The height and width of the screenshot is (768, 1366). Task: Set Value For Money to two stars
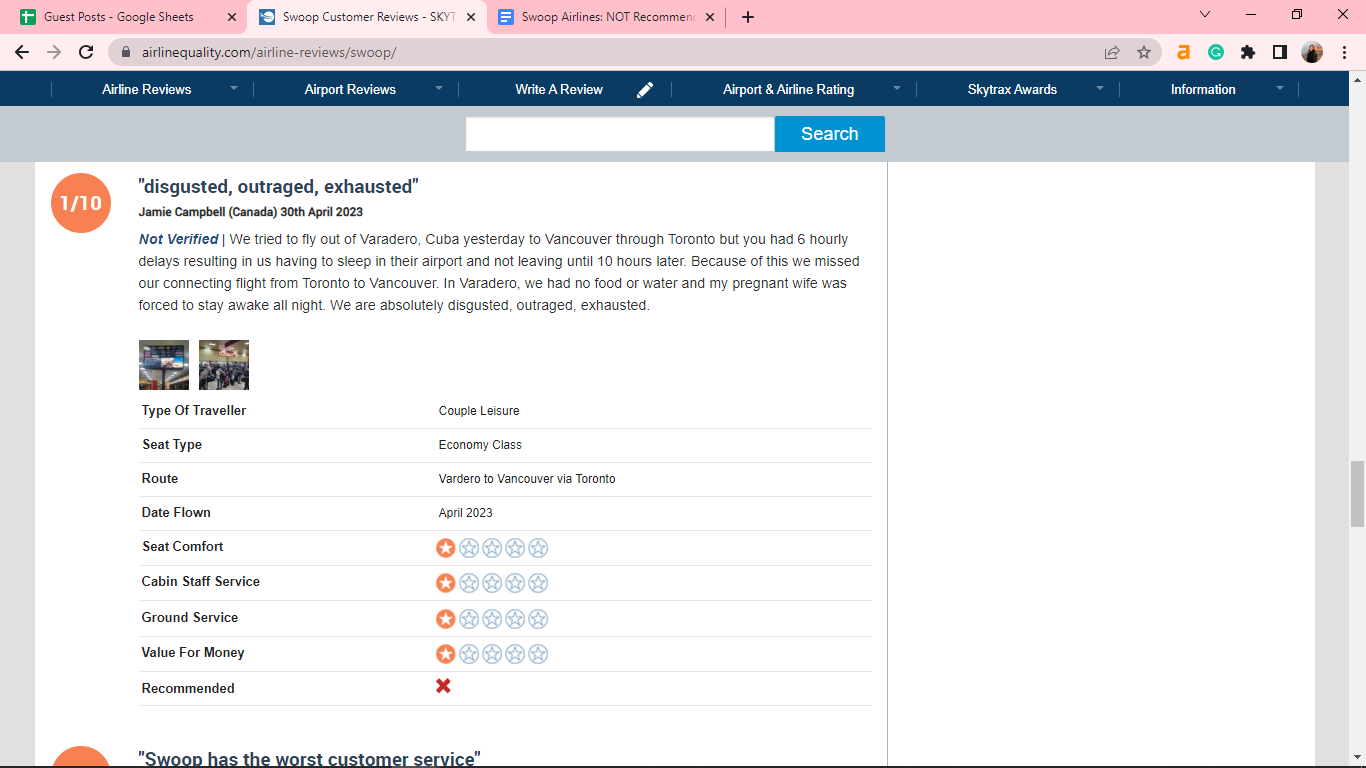pyautogui.click(x=469, y=654)
